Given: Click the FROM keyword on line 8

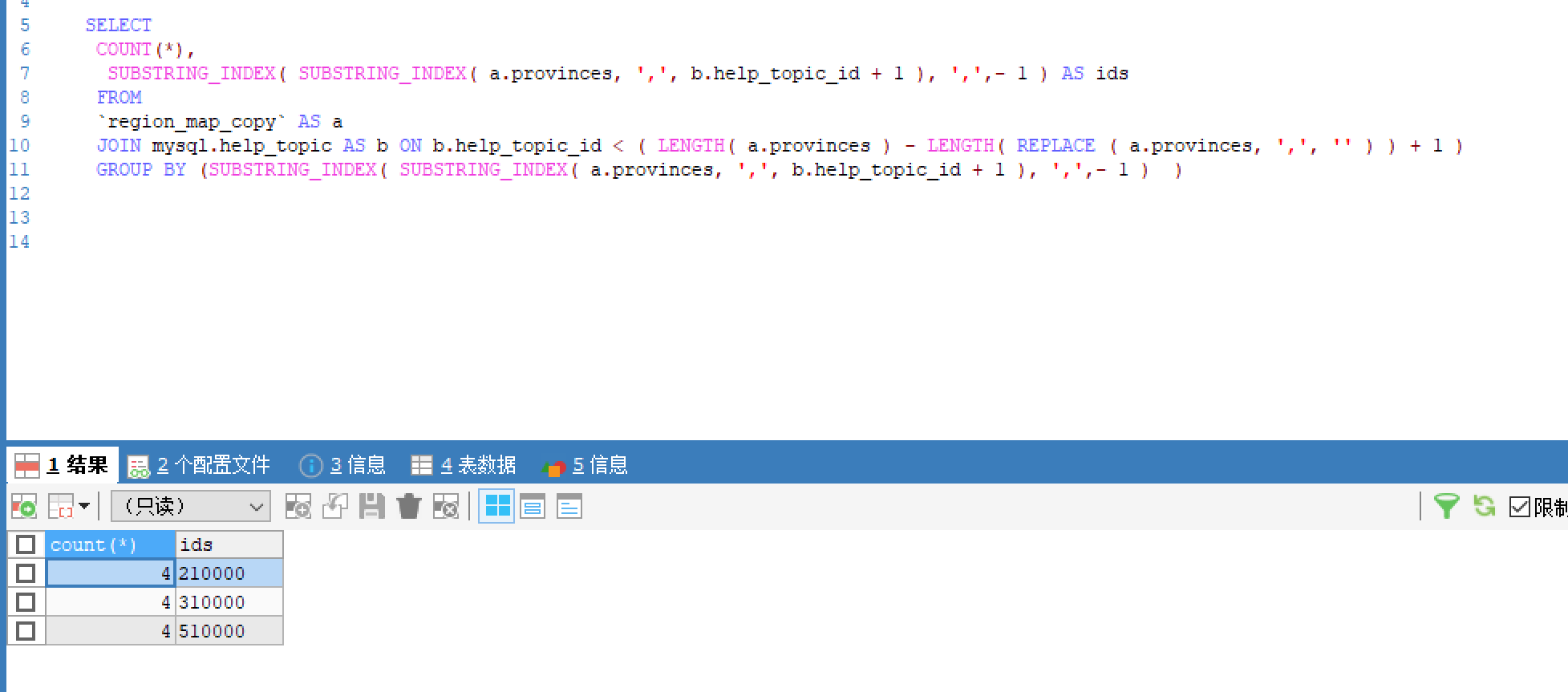Looking at the screenshot, I should coord(120,98).
